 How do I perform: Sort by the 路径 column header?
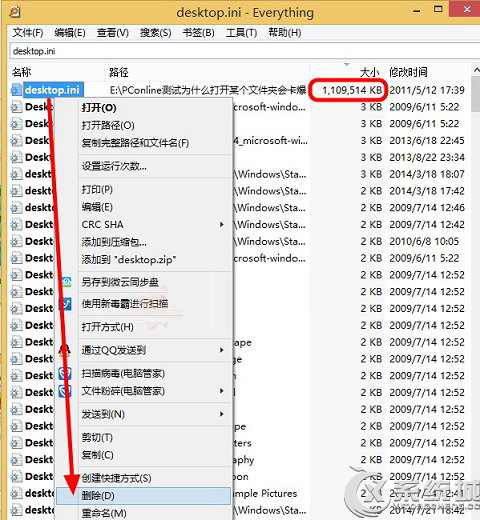tap(118, 72)
